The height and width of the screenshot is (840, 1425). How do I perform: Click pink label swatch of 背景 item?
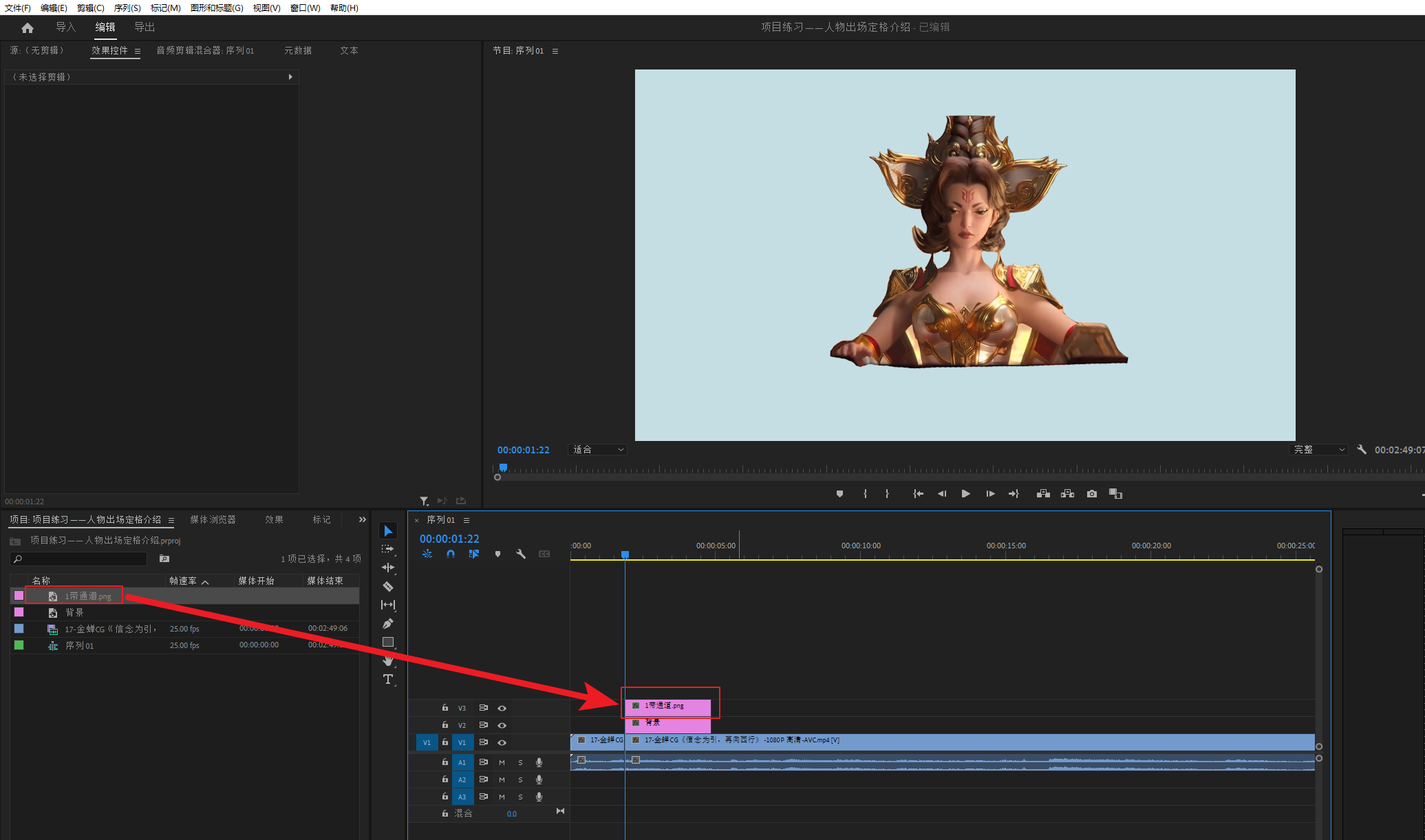(19, 612)
